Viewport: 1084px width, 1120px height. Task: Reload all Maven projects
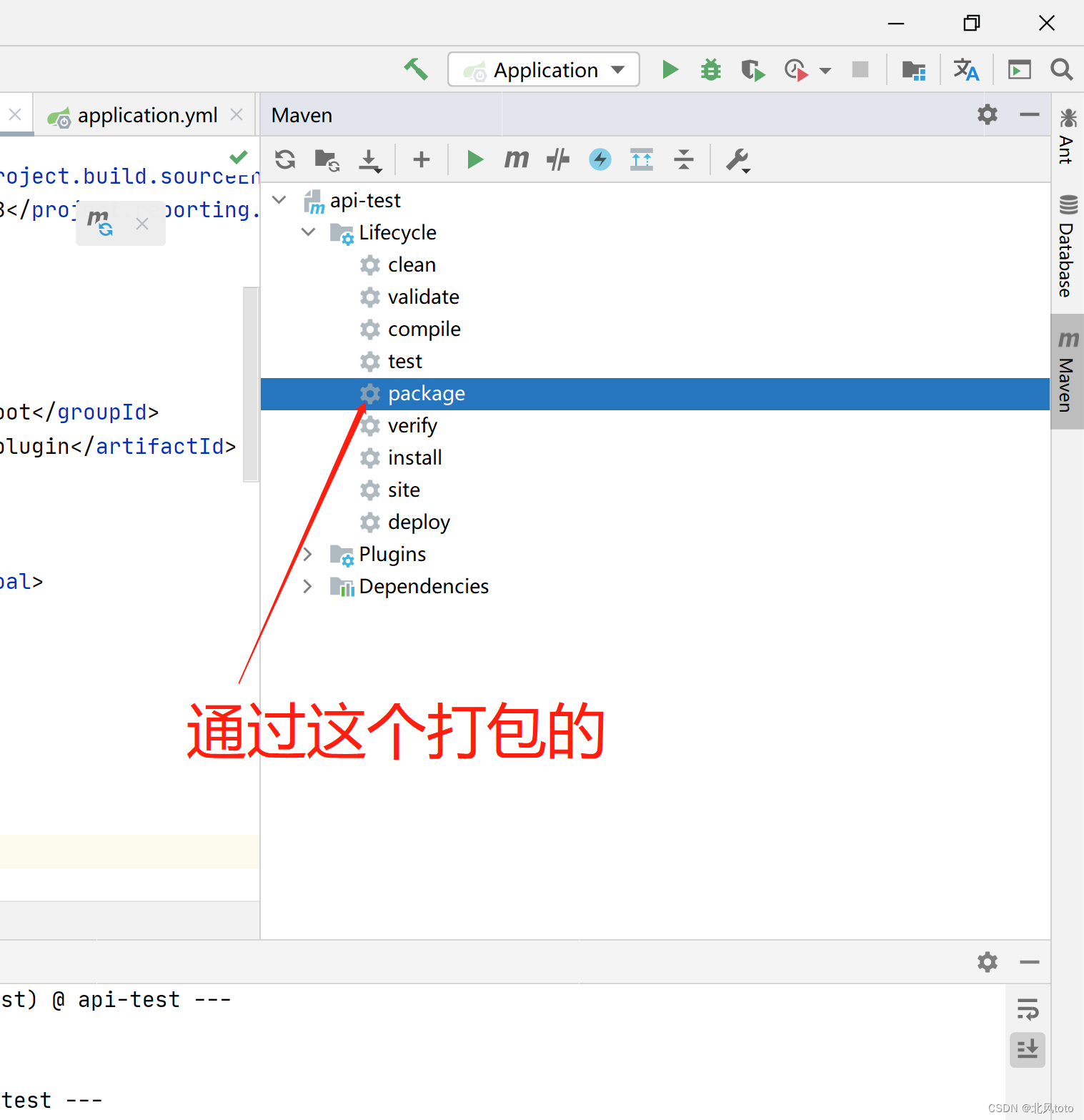[x=285, y=159]
